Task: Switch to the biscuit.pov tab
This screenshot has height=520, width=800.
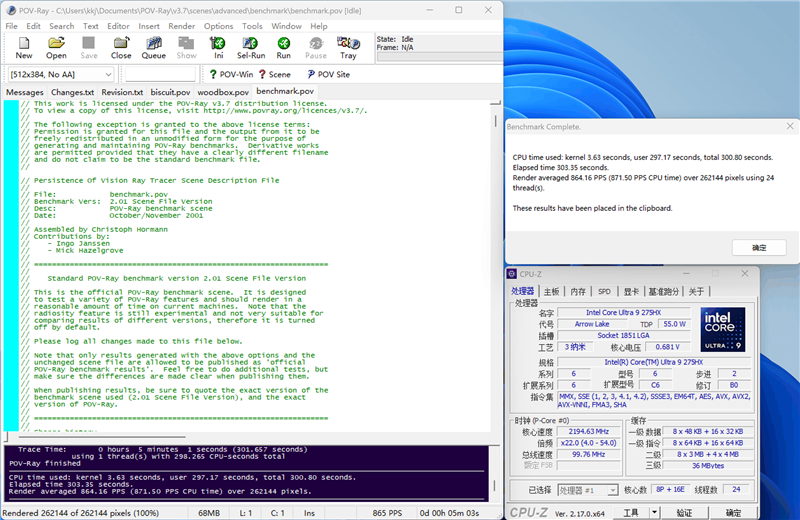Action: point(171,92)
